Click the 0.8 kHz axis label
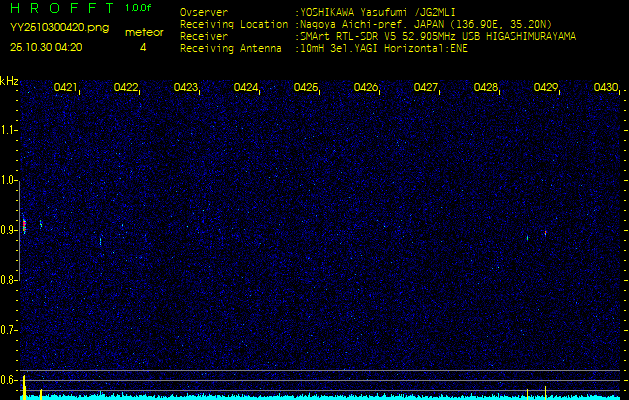The image size is (629, 400). (8, 280)
